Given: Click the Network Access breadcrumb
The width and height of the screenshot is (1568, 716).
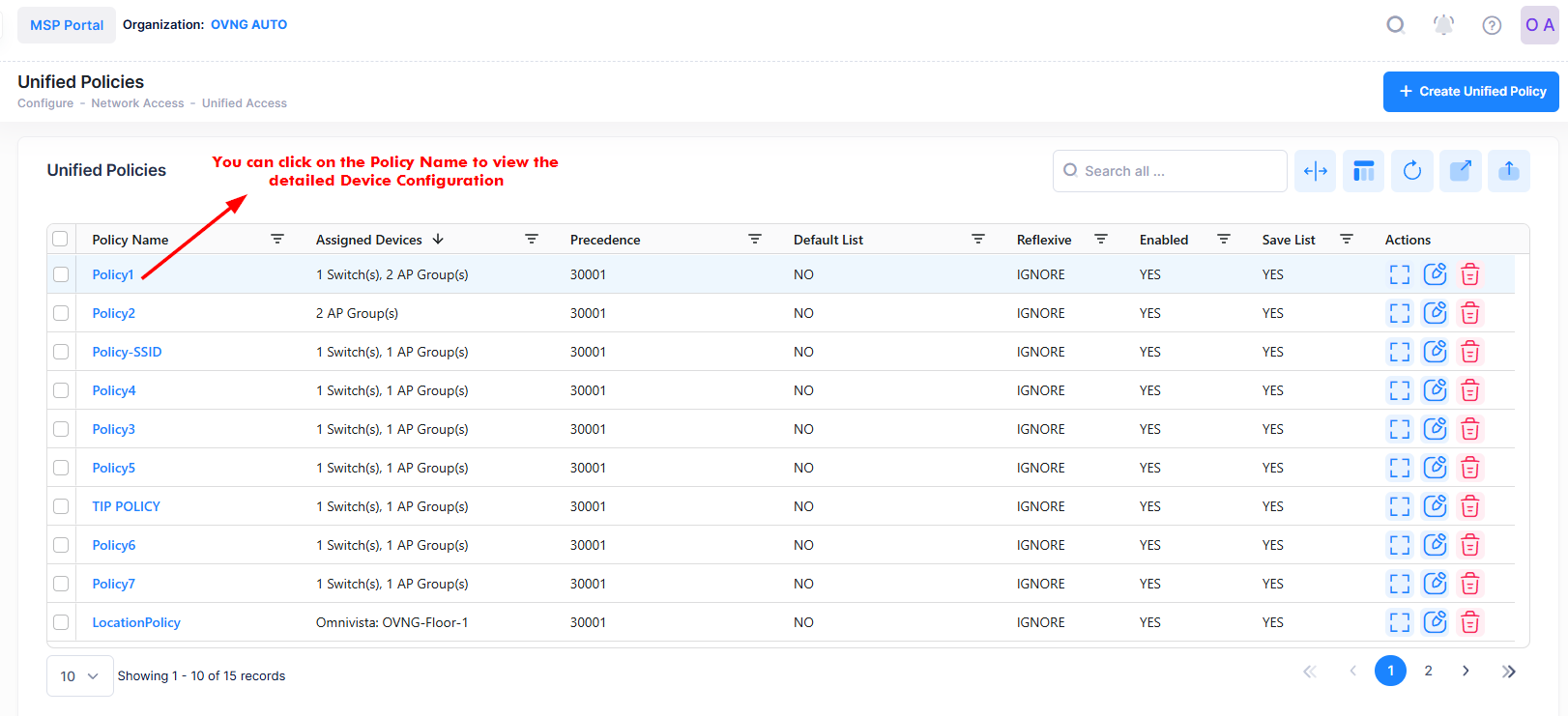Looking at the screenshot, I should point(137,103).
